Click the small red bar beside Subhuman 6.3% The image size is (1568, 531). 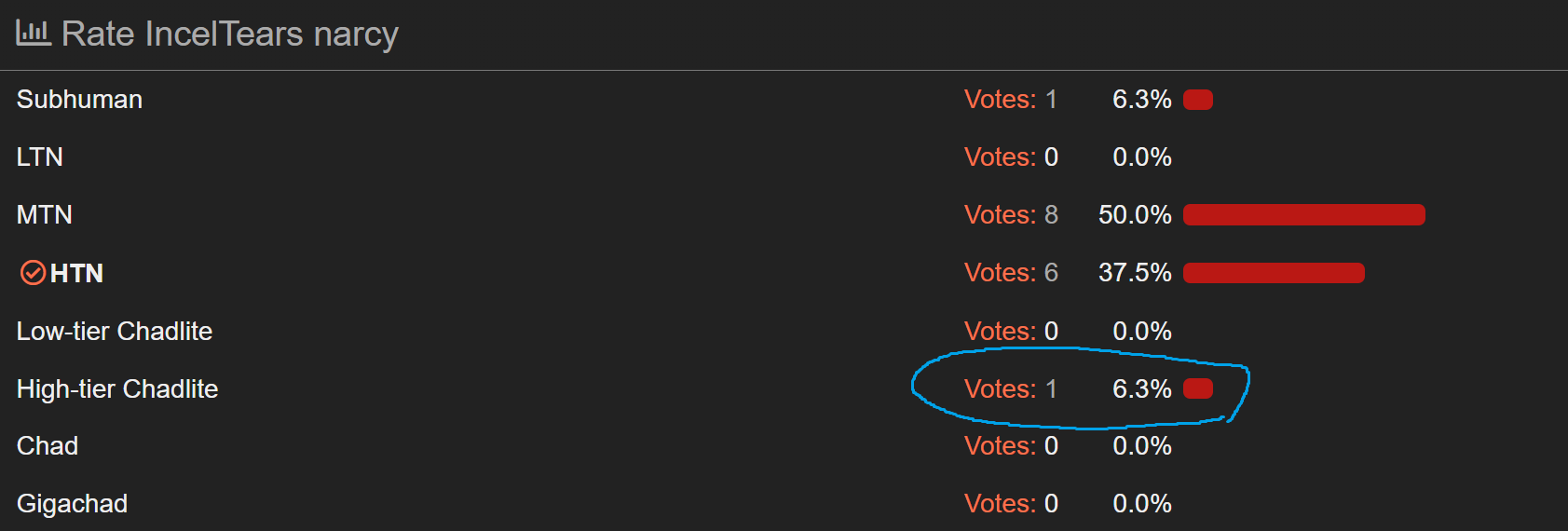1198,100
